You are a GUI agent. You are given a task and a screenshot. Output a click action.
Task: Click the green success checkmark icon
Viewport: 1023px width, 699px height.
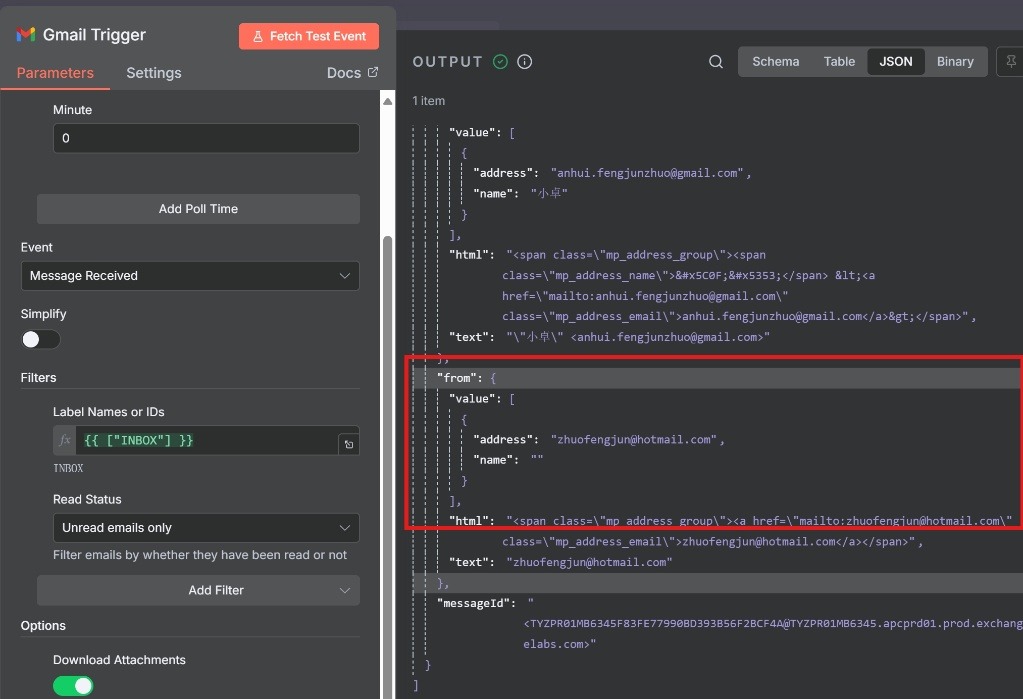pyautogui.click(x=500, y=62)
